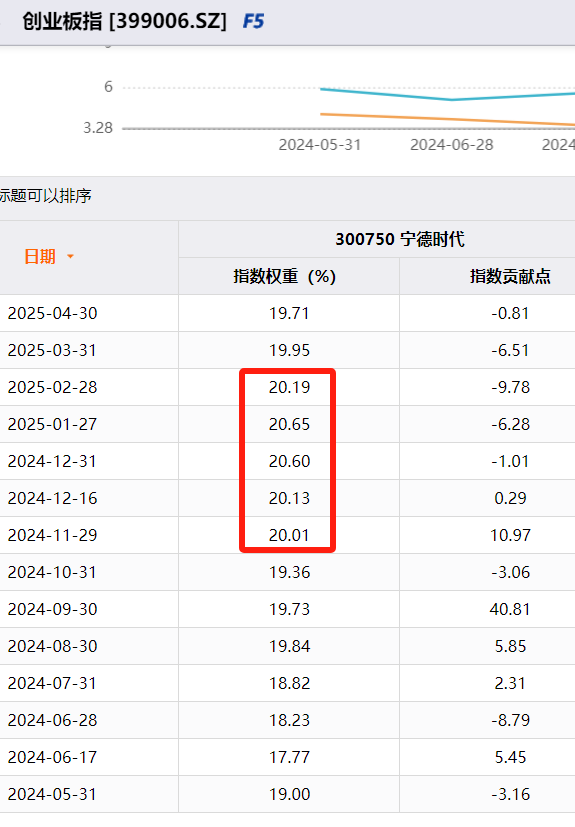Click weight value 19.00
This screenshot has height=827, width=575.
pos(289,794)
